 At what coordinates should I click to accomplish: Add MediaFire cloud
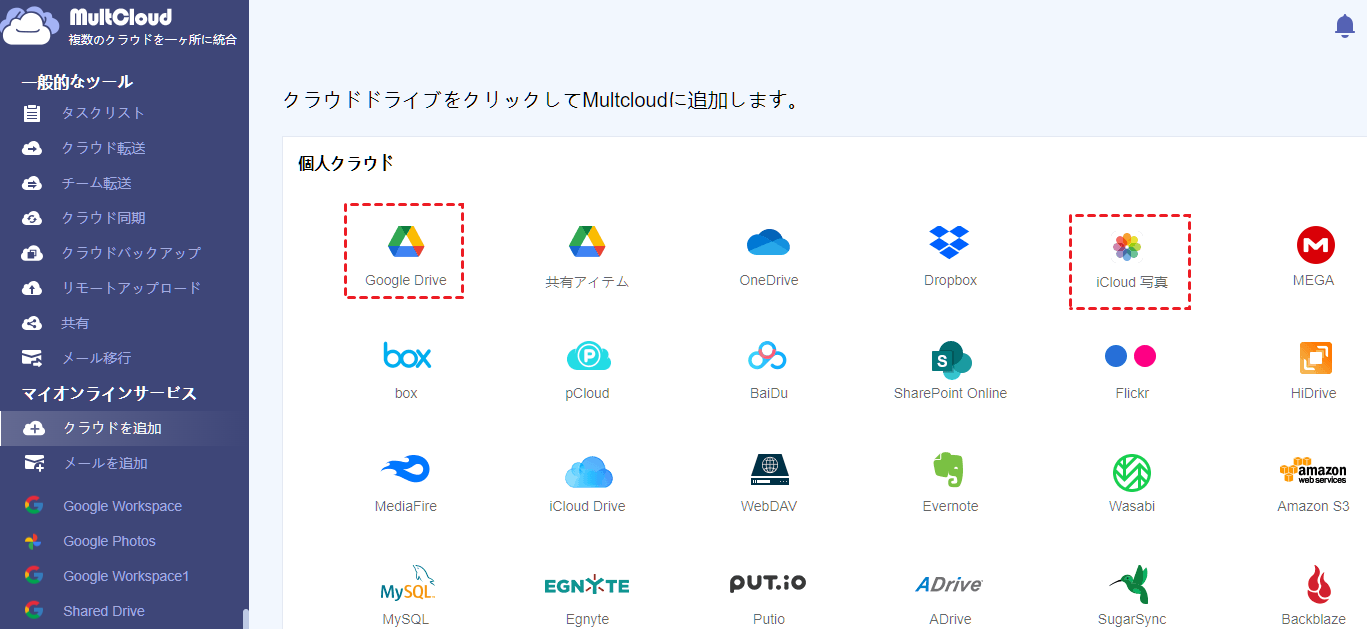406,483
